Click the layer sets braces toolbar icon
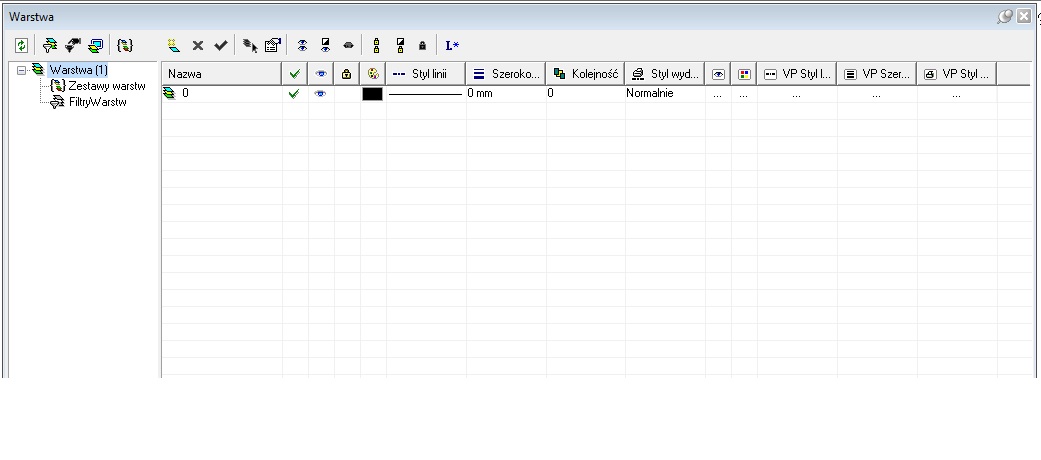This screenshot has width=1041, height=460. 124,45
